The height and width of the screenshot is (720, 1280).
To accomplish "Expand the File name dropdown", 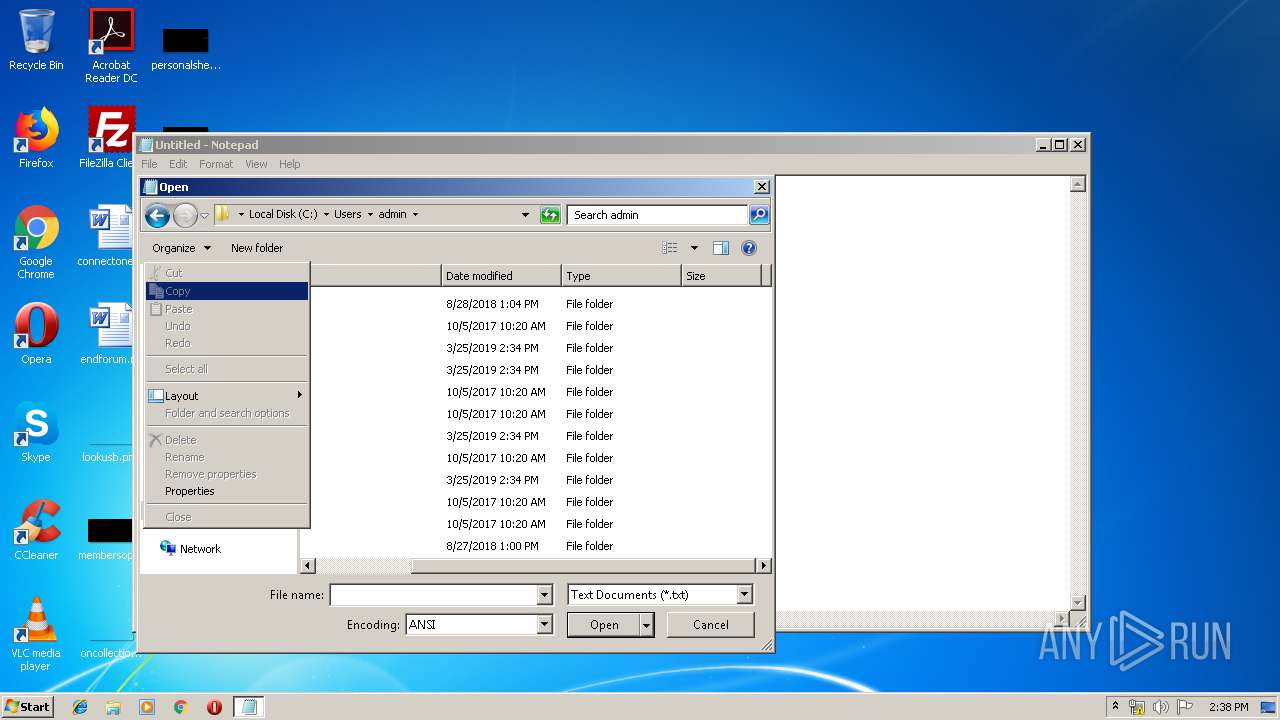I will [x=544, y=595].
